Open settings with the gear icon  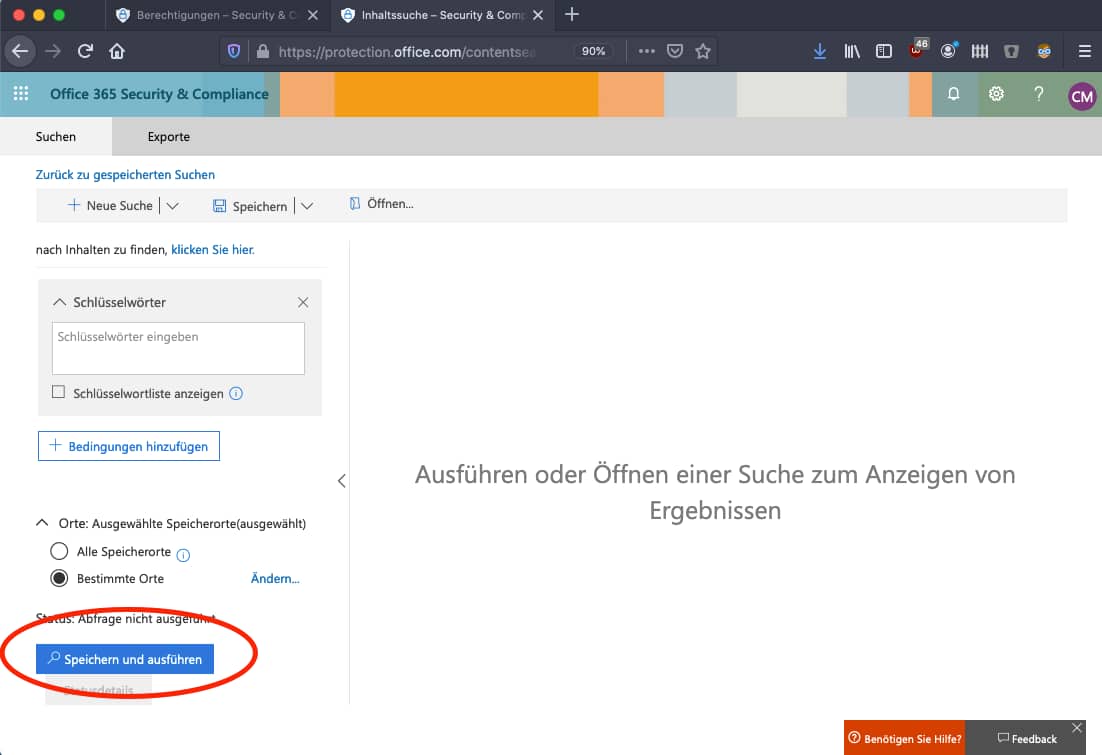pyautogui.click(x=996, y=93)
